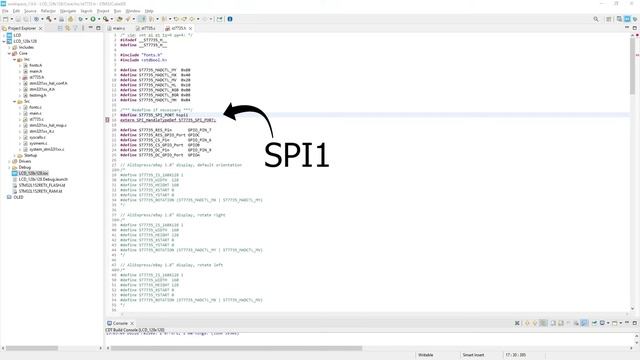This screenshot has width=640, height=360.
Task: Collapse the Src folder
Action: [14, 101]
